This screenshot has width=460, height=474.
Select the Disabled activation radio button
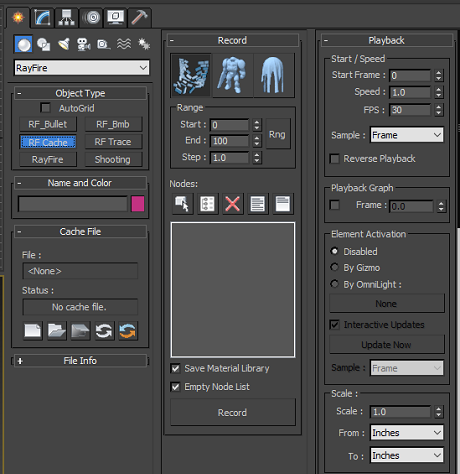coord(334,251)
